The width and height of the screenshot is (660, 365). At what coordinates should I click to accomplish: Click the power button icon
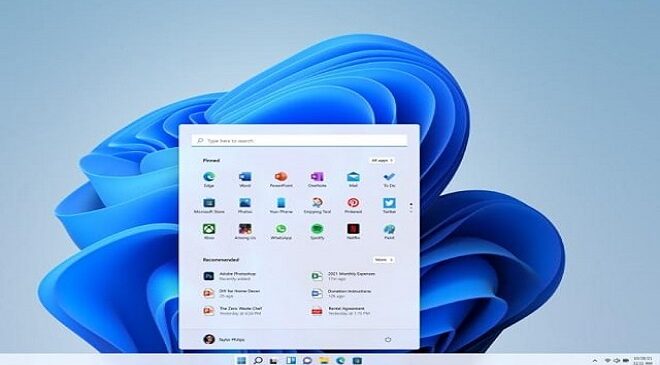click(388, 339)
